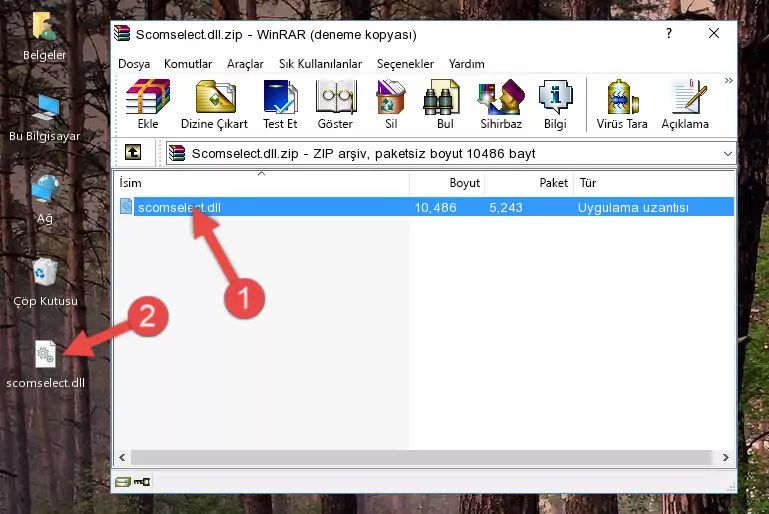The height and width of the screenshot is (514, 769).
Task: Sort by the Paket column header
Action: point(529,183)
